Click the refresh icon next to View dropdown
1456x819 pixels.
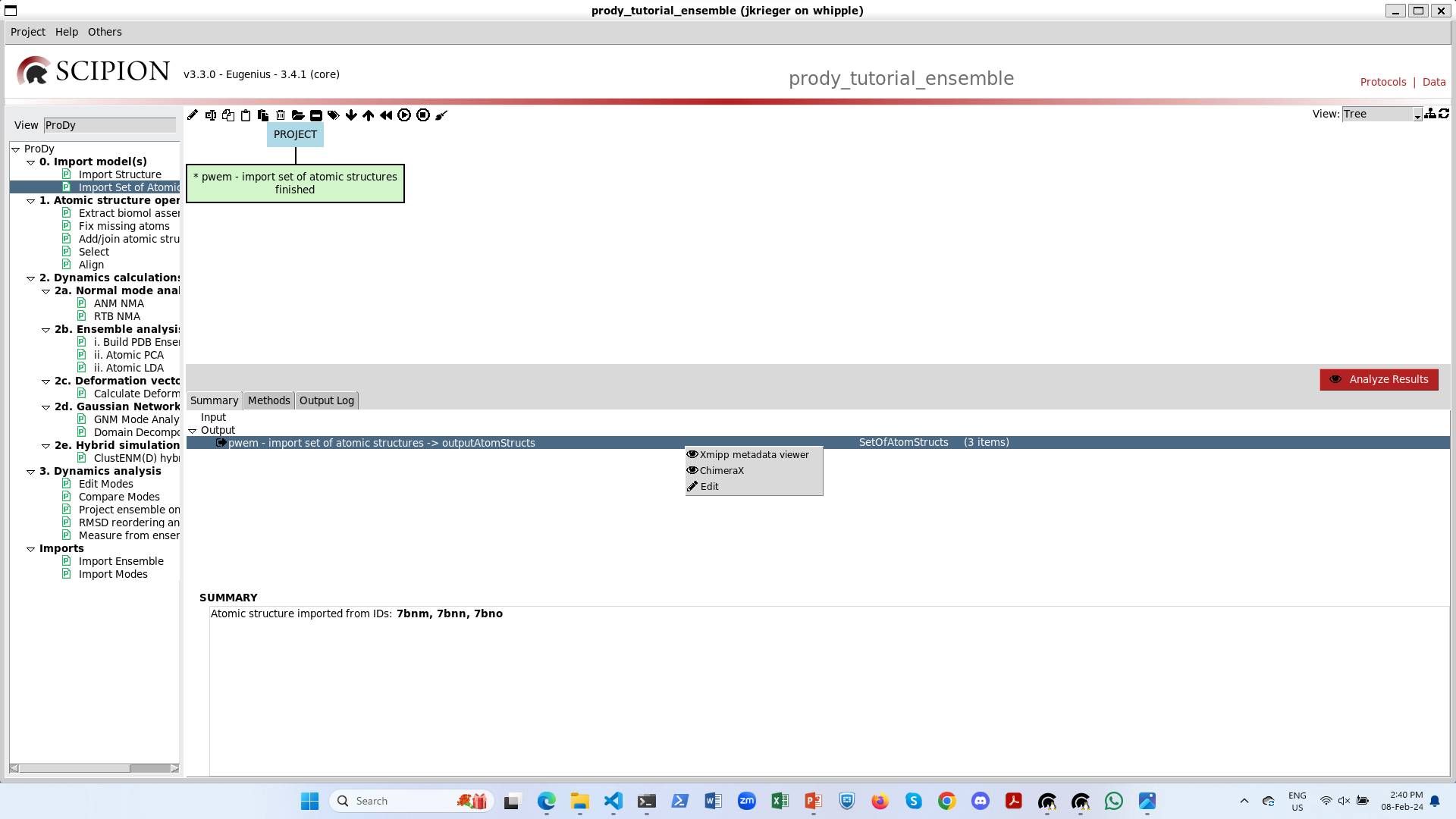point(1444,114)
